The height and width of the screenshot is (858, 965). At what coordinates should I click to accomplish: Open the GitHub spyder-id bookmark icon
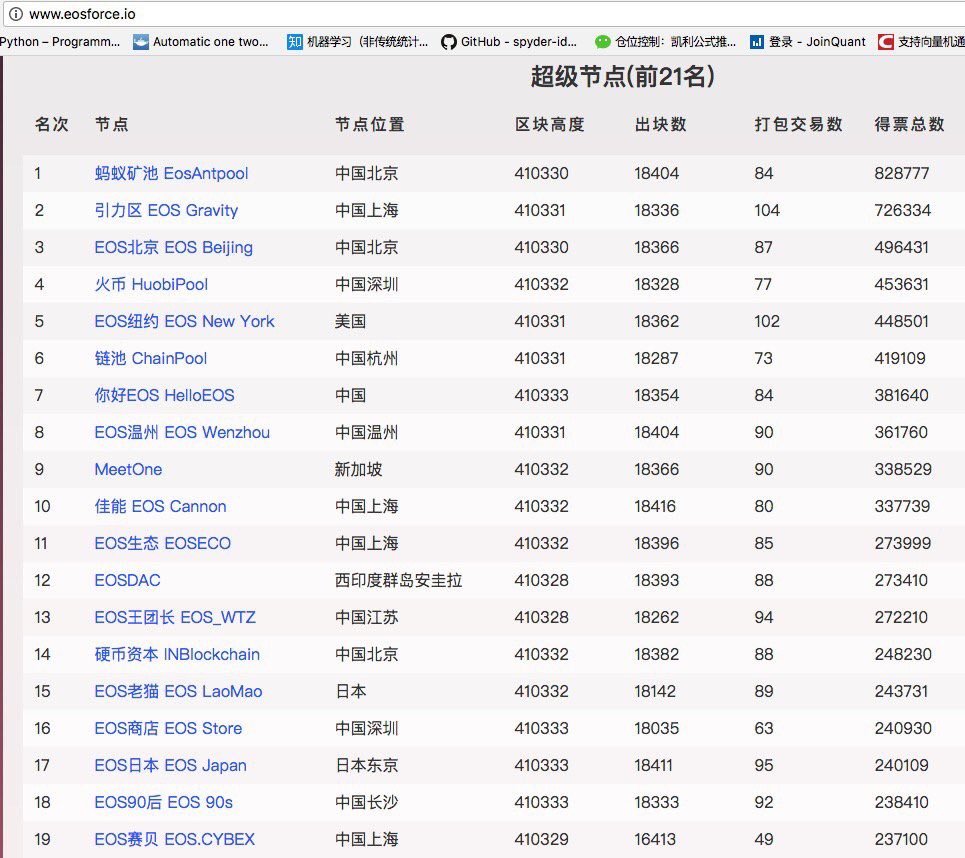(449, 42)
